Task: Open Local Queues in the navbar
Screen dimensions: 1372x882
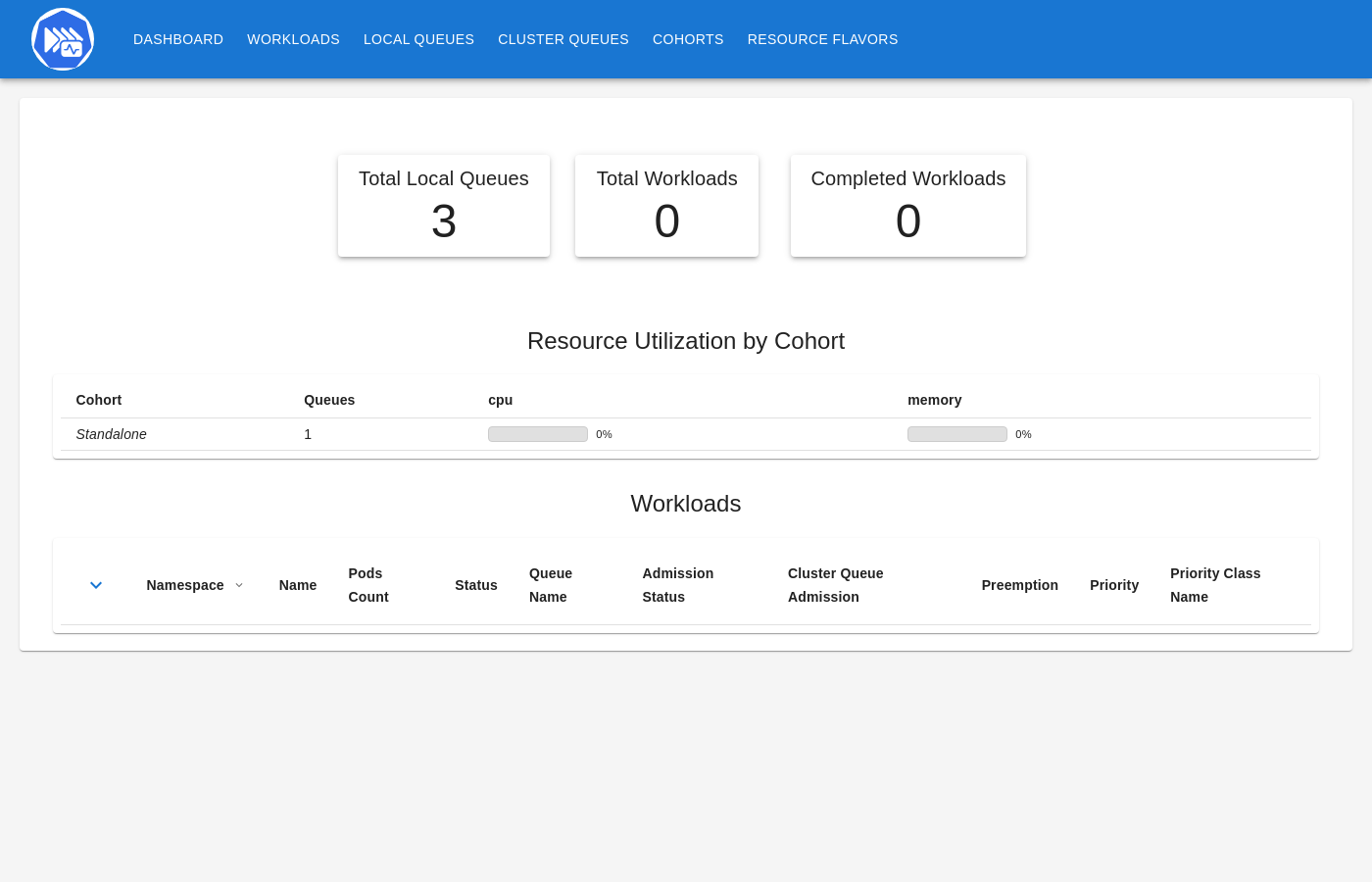Action: [x=418, y=39]
